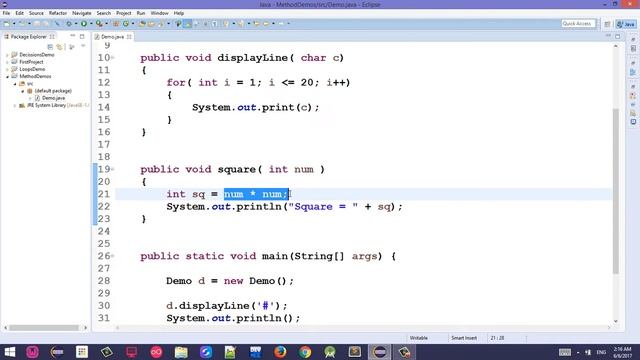Click the Debug bug icon in toolbar

click(x=69, y=24)
